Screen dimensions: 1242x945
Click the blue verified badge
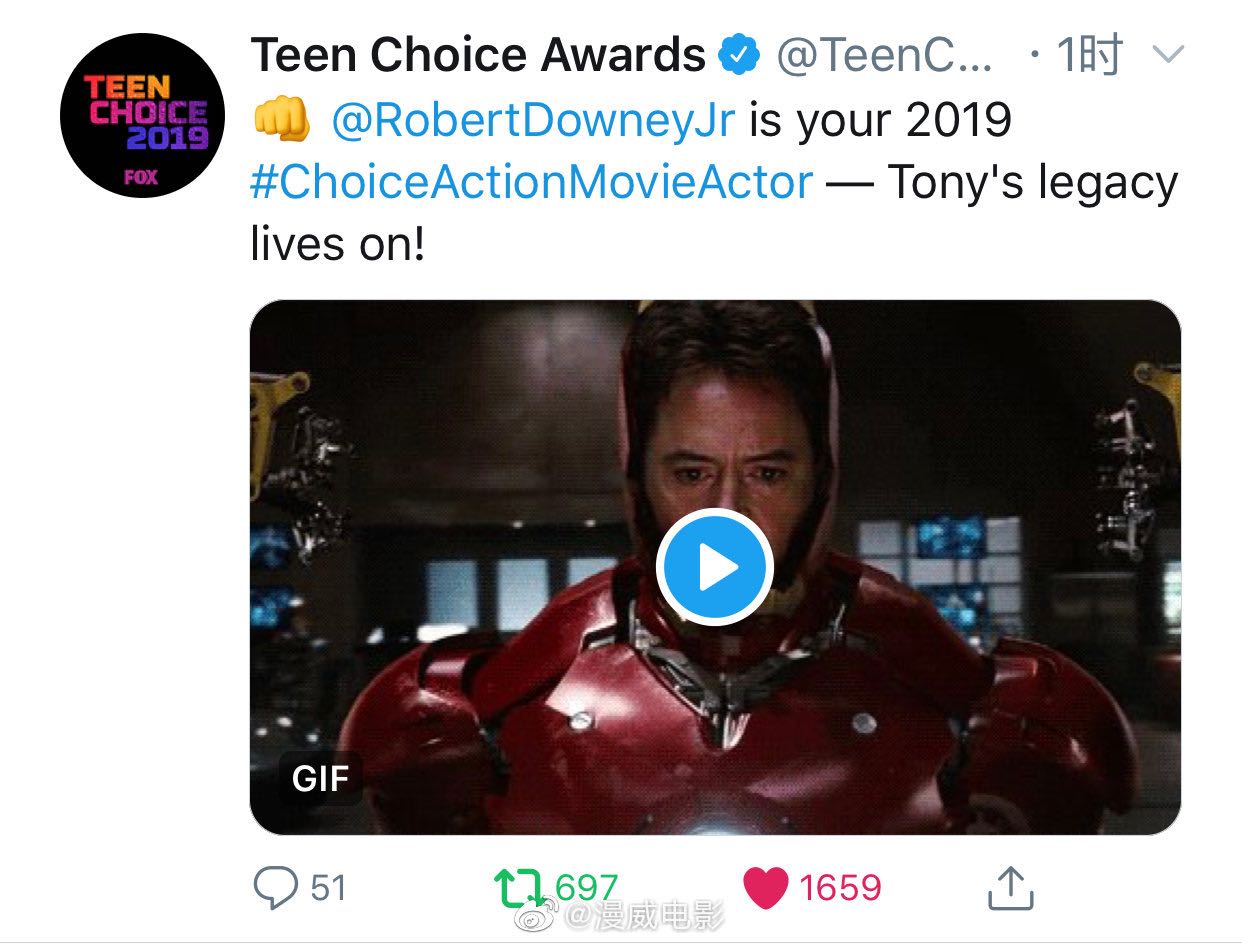740,56
